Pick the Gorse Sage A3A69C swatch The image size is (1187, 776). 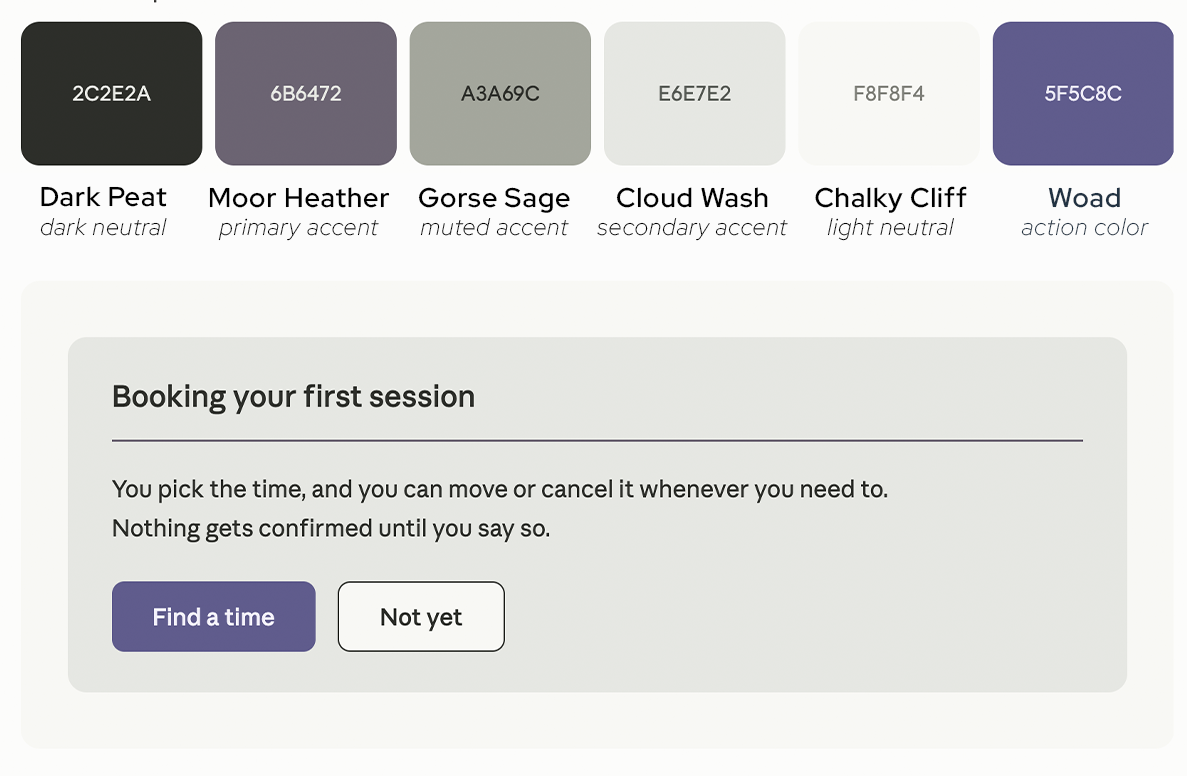[500, 93]
